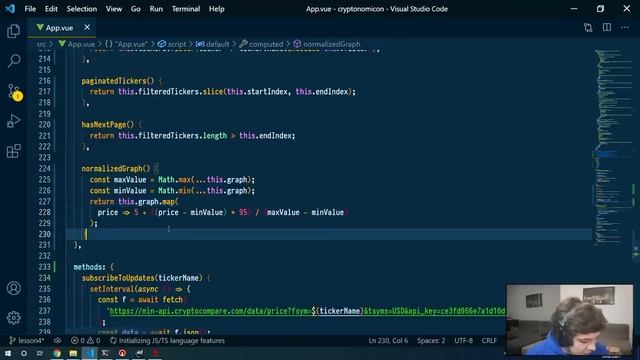Image resolution: width=640 pixels, height=360 pixels.
Task: Open the Selection menu
Action: pyautogui.click(x=82, y=9)
